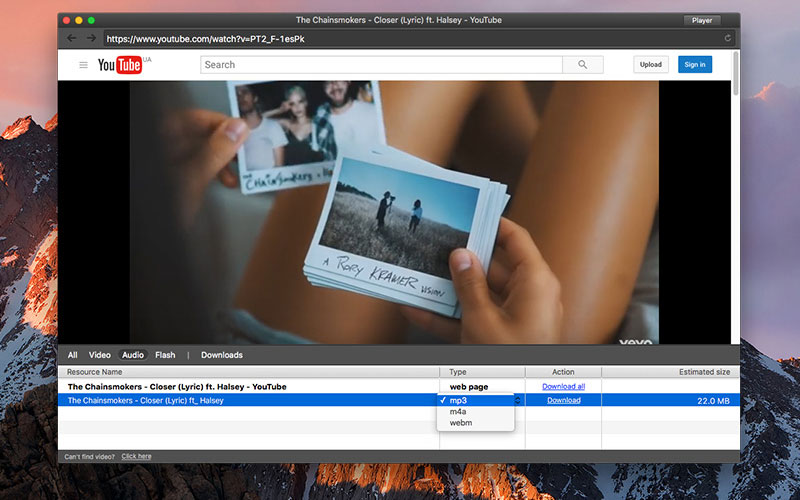Go back with the left arrow
The image size is (800, 500).
[72, 38]
